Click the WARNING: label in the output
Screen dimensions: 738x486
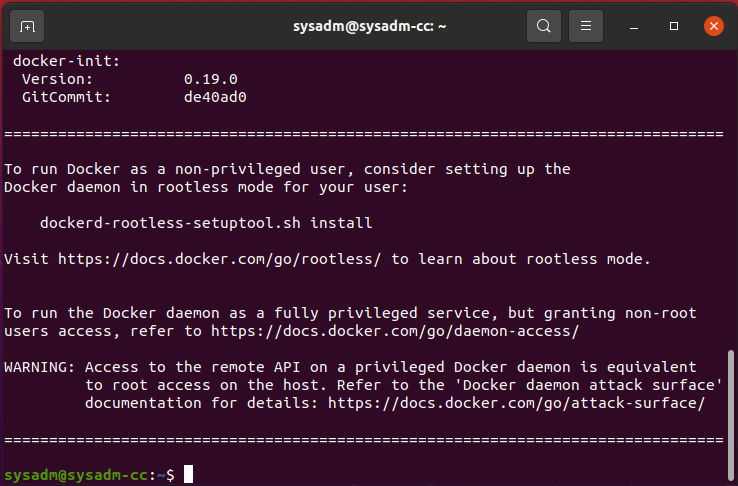pyautogui.click(x=40, y=367)
